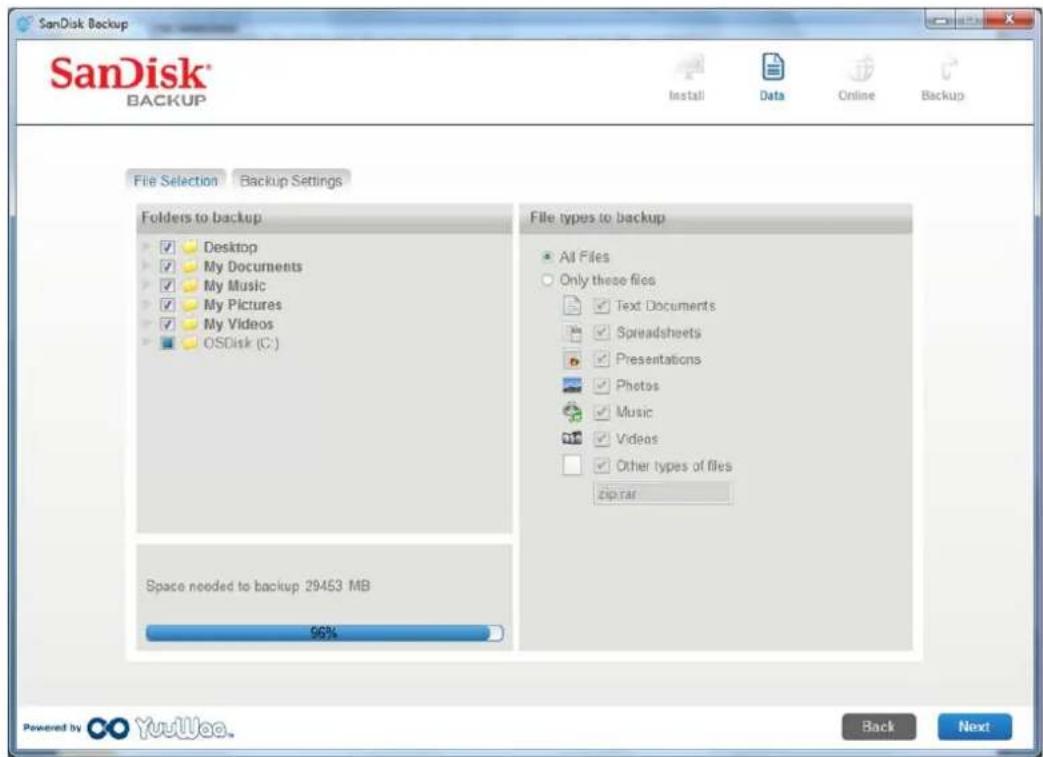The image size is (1043, 757).
Task: Click the Presentations file type icon
Action: 572,359
